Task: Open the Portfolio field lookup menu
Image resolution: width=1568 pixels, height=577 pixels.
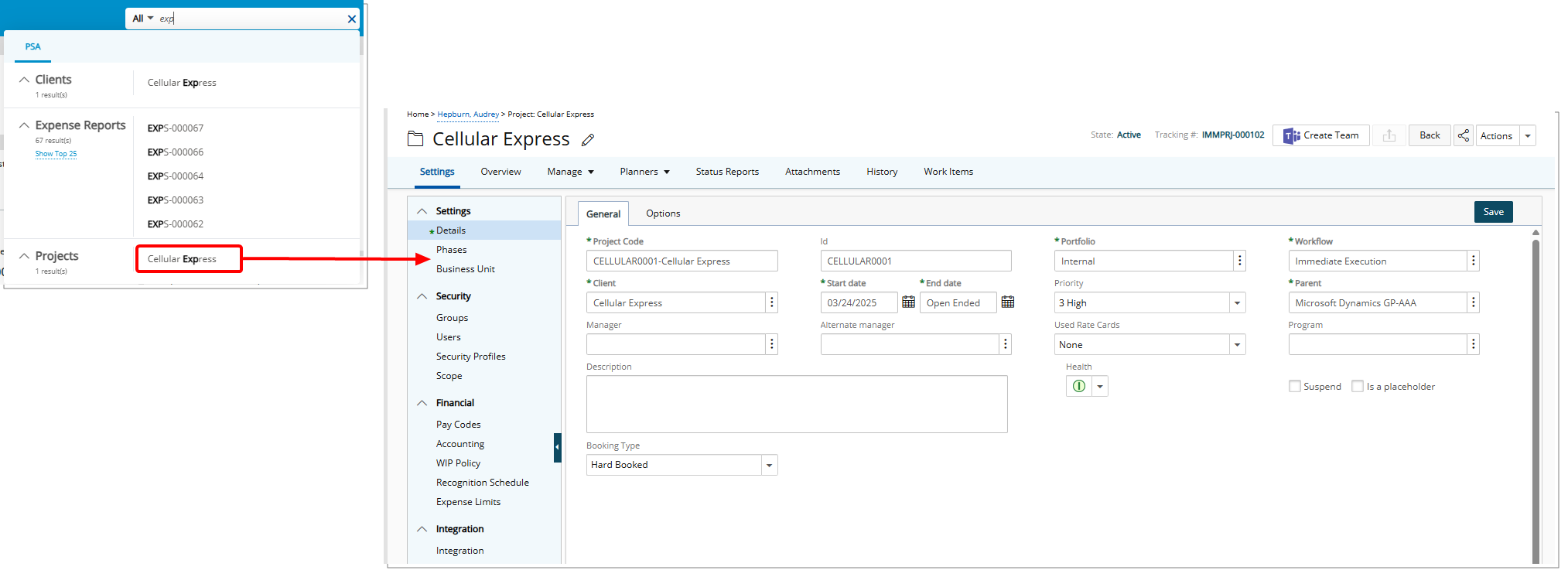Action: 1239,261
